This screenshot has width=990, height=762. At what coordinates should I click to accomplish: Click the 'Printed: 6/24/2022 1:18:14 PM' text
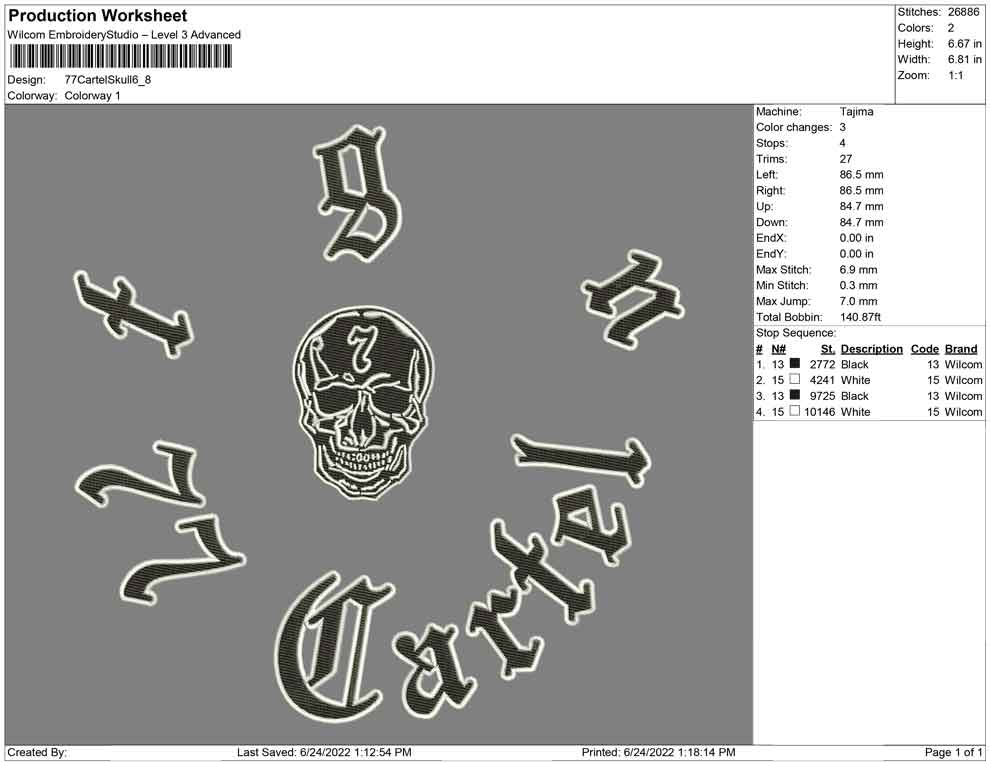point(659,752)
